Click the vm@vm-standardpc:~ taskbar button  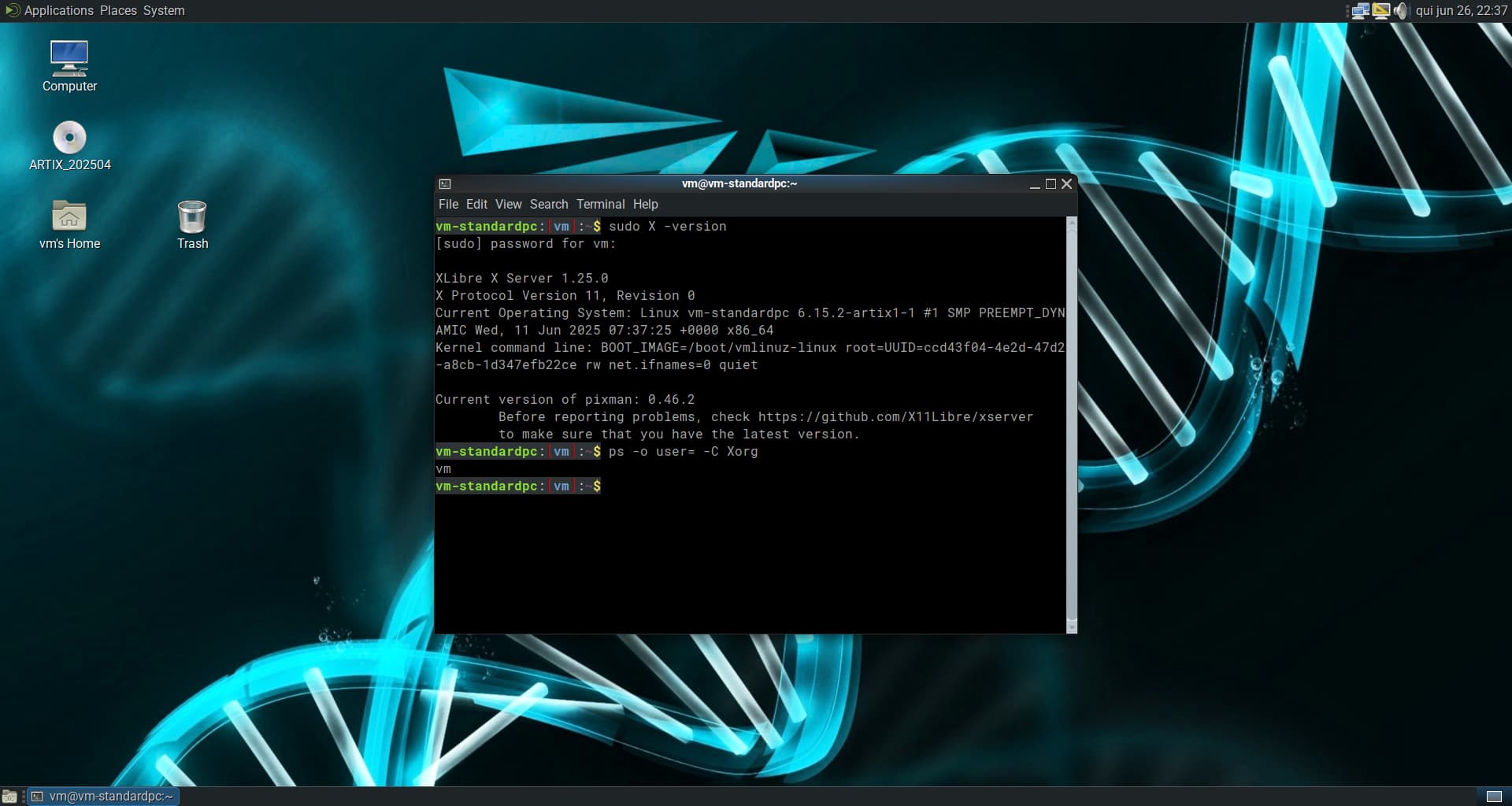pos(103,797)
